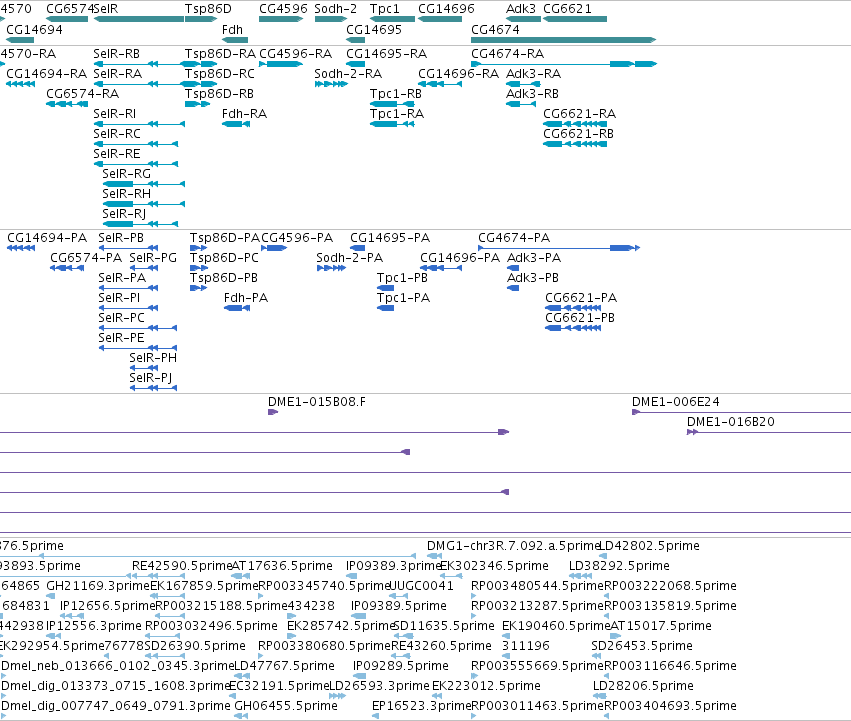The image size is (851, 721).
Task: Select the SelR gene label
Action: (x=106, y=9)
